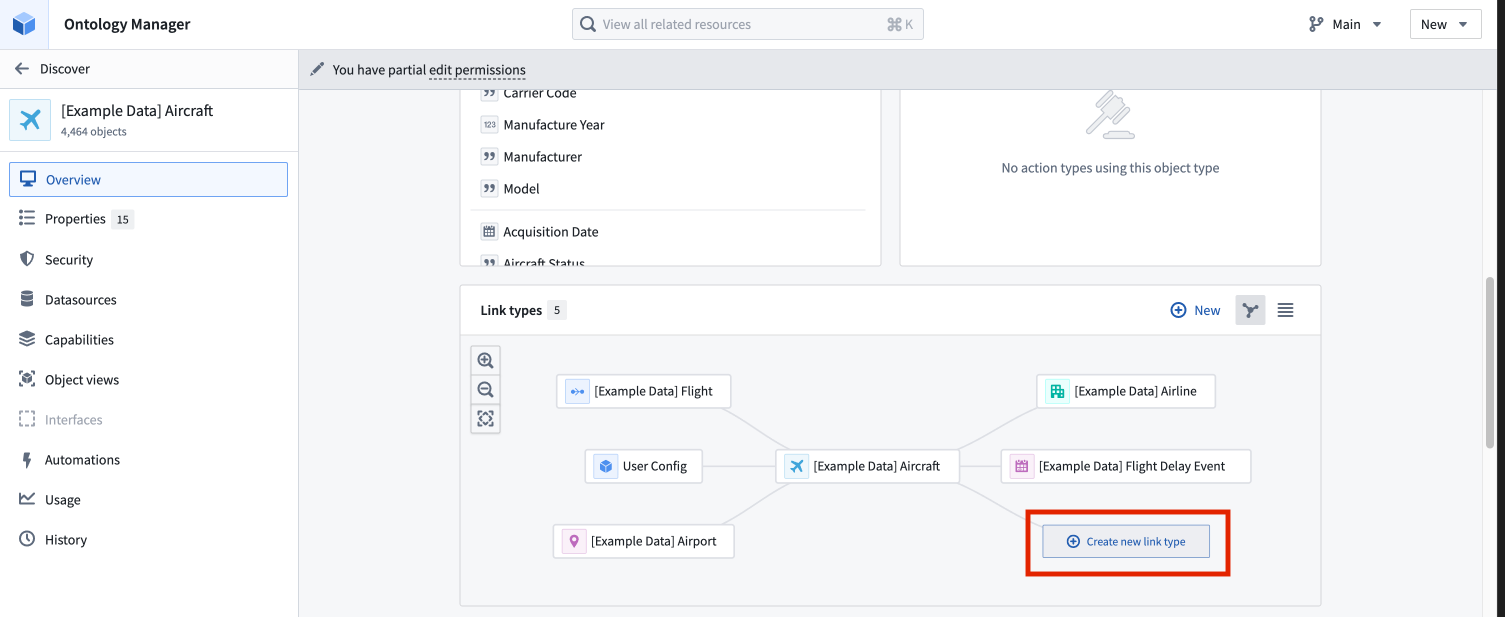Screen dimensions: 1505x617
Task: Zoom out on the link graph
Action: tap(486, 390)
